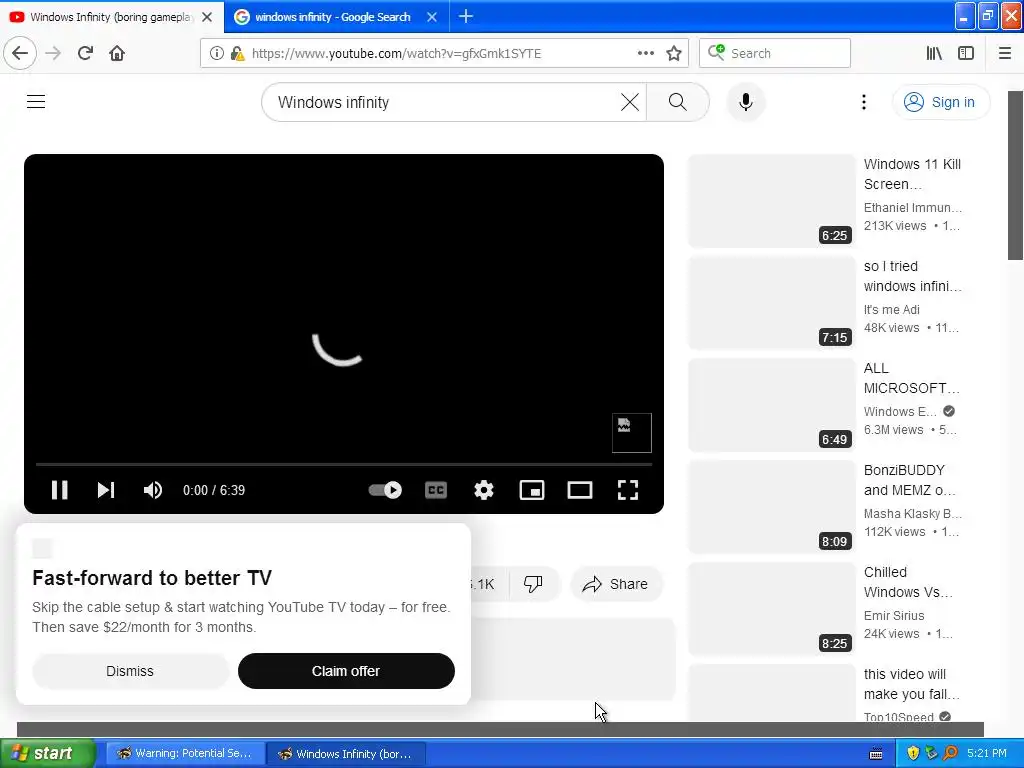The height and width of the screenshot is (768, 1024).
Task: Open the Windows 11 Kill Screen video
Action: click(x=912, y=174)
